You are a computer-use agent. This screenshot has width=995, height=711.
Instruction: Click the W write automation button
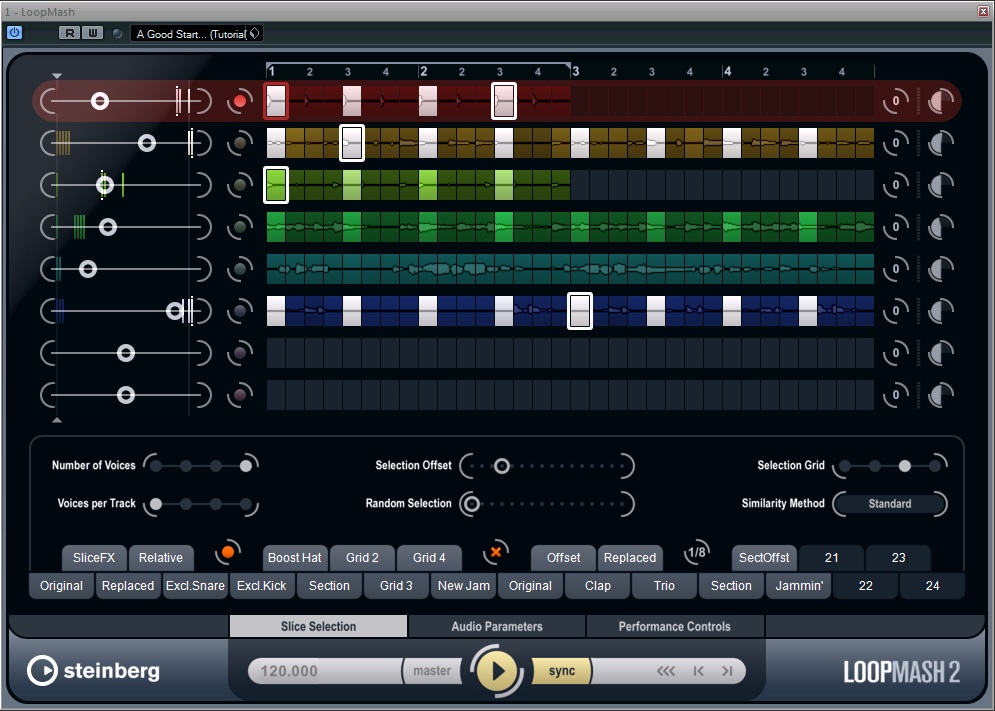pyautogui.click(x=93, y=33)
